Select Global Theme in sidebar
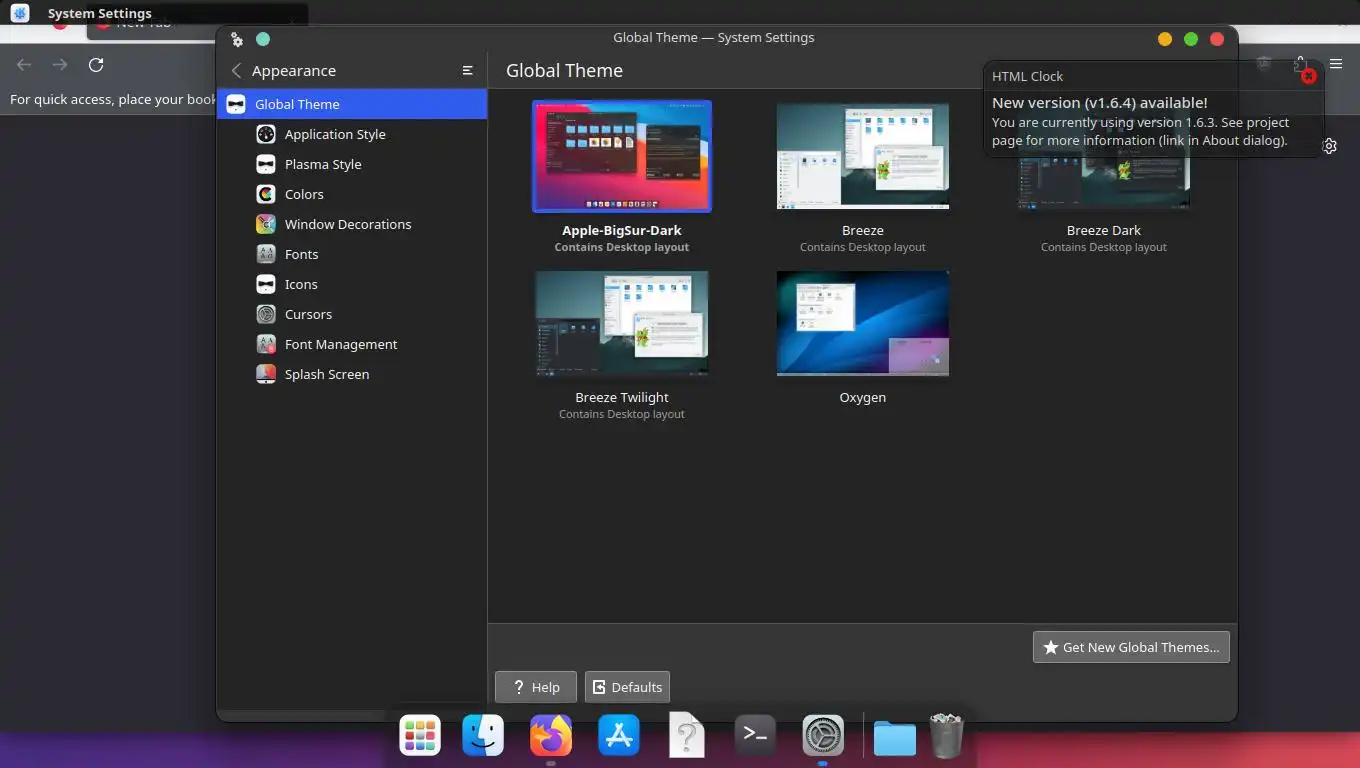1360x768 pixels. [352, 104]
